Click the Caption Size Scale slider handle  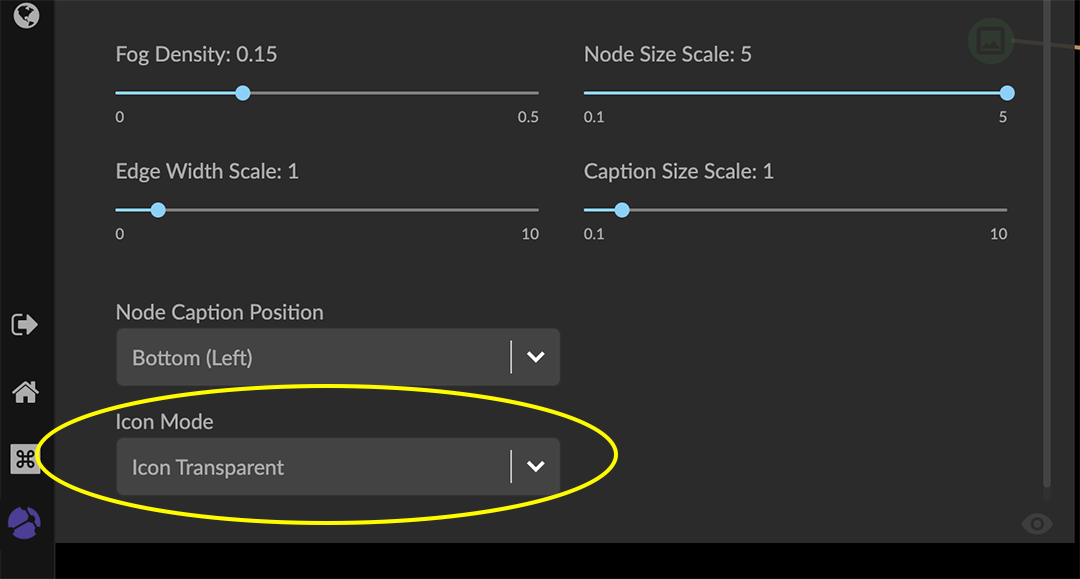pyautogui.click(x=622, y=210)
